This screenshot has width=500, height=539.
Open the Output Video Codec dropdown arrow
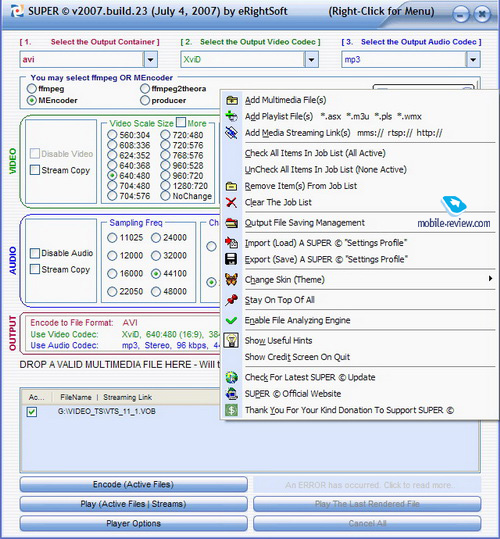[x=311, y=59]
